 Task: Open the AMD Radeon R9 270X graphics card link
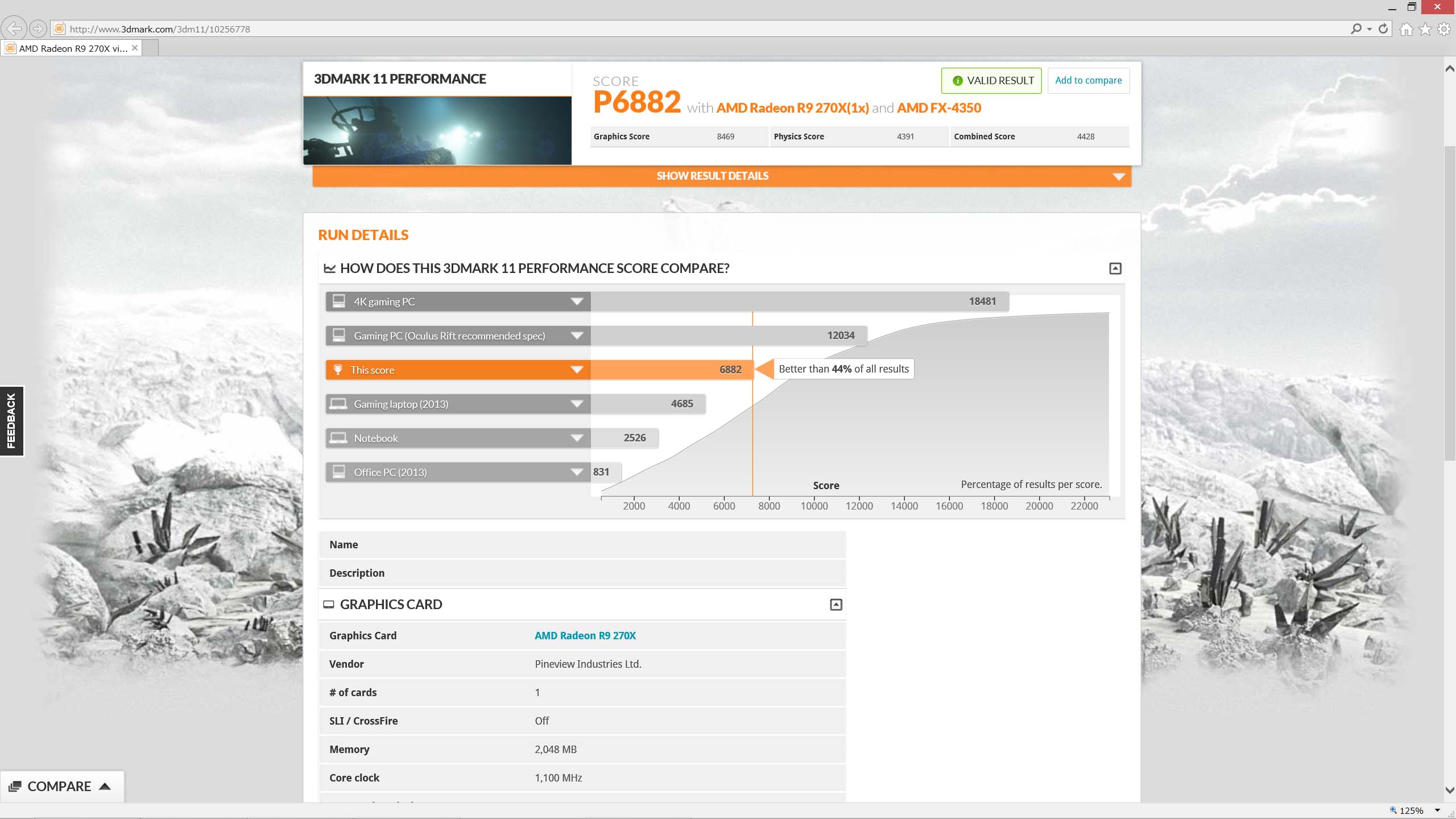pos(585,636)
